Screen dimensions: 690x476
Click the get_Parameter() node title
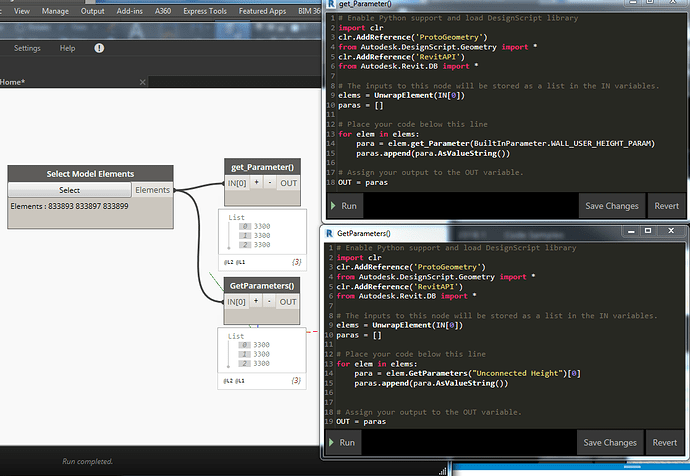(x=262, y=167)
